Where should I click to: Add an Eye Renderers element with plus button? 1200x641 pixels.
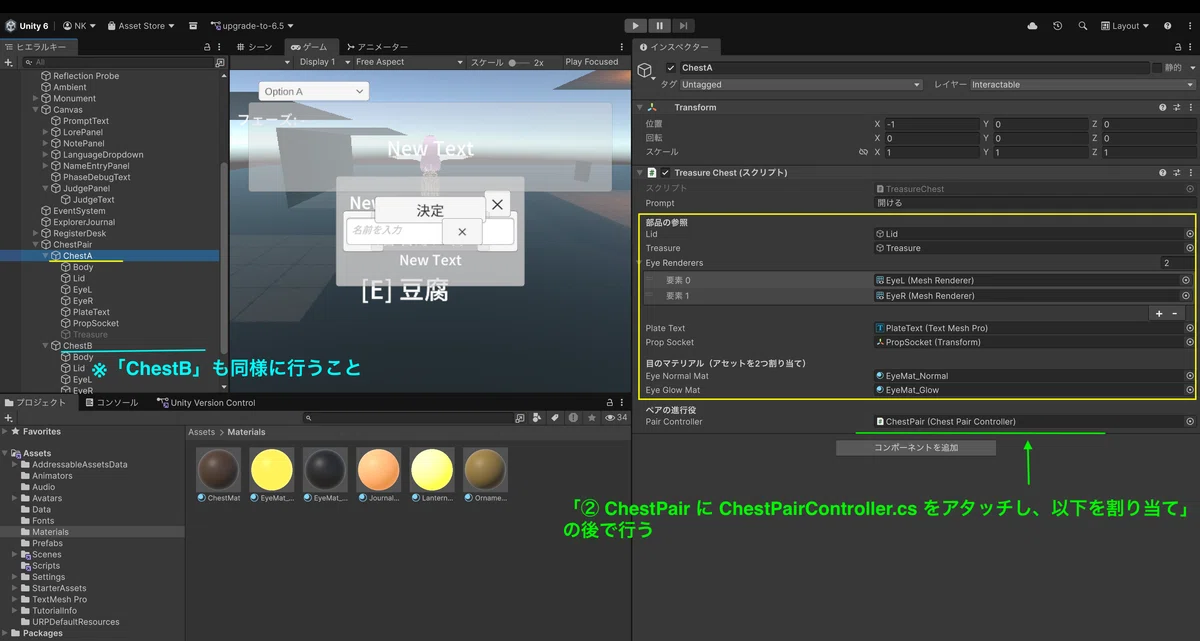pyautogui.click(x=1159, y=313)
